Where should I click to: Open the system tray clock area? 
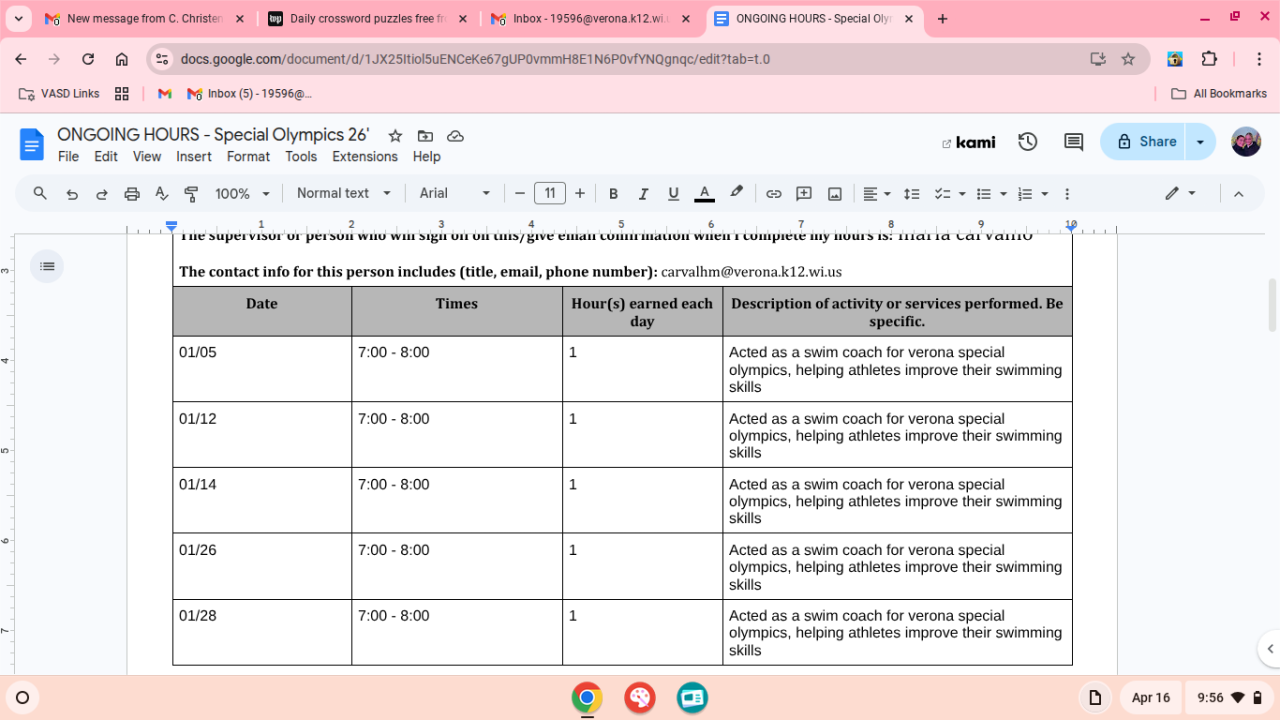click(1229, 698)
